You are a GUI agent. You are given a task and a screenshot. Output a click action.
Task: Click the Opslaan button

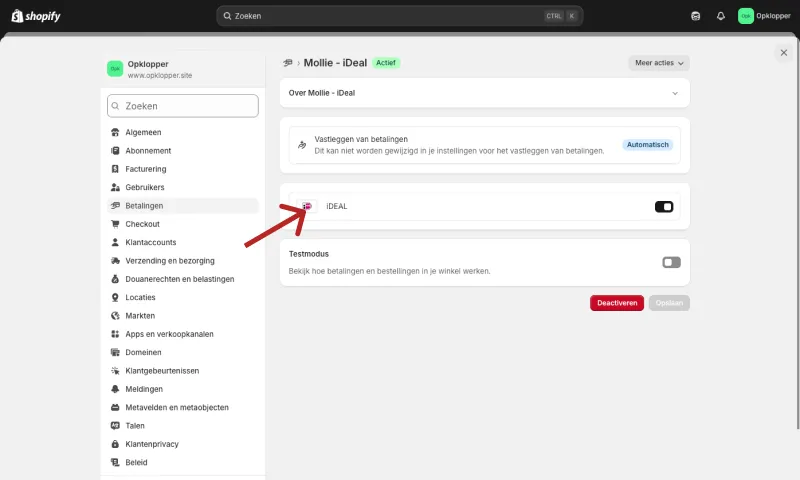tap(669, 303)
